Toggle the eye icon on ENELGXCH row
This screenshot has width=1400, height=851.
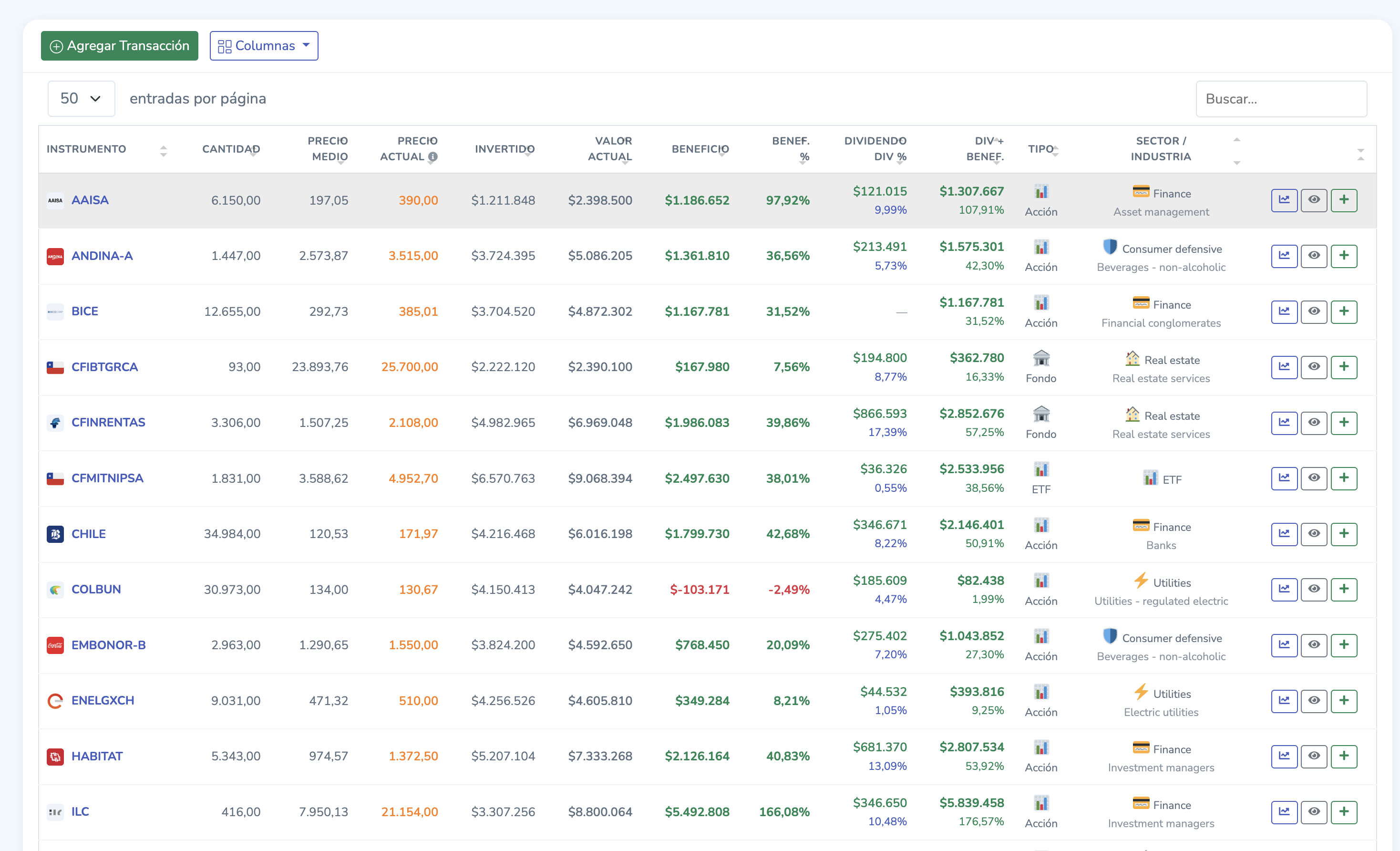[1314, 700]
